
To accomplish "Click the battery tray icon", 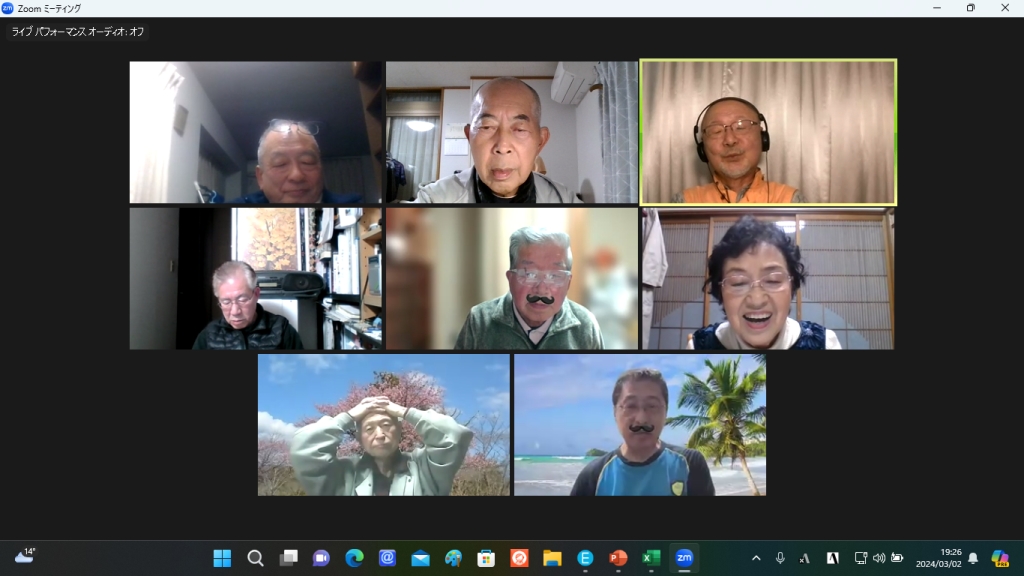I will click(897, 558).
